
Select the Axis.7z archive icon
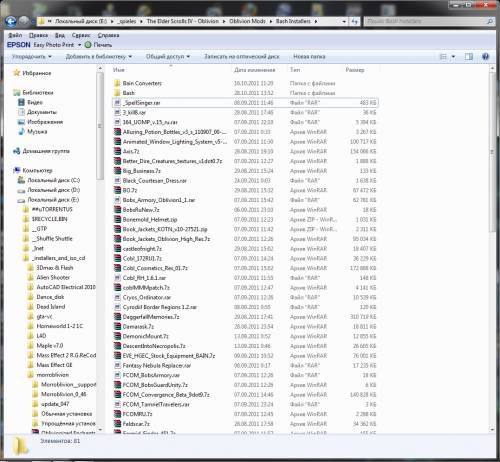click(x=117, y=151)
